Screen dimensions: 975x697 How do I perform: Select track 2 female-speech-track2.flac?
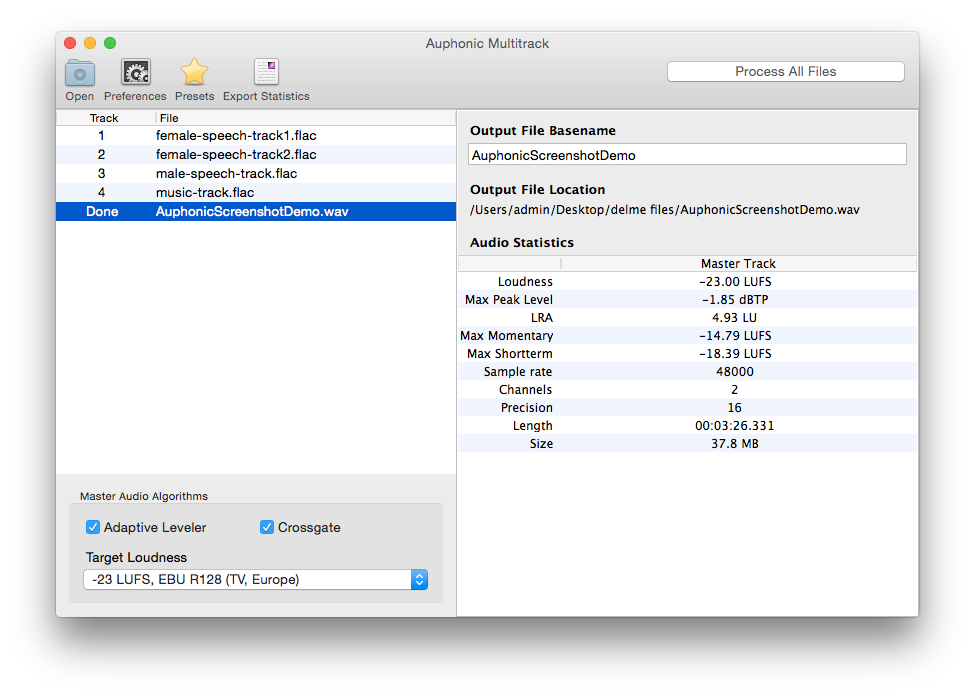pos(256,154)
